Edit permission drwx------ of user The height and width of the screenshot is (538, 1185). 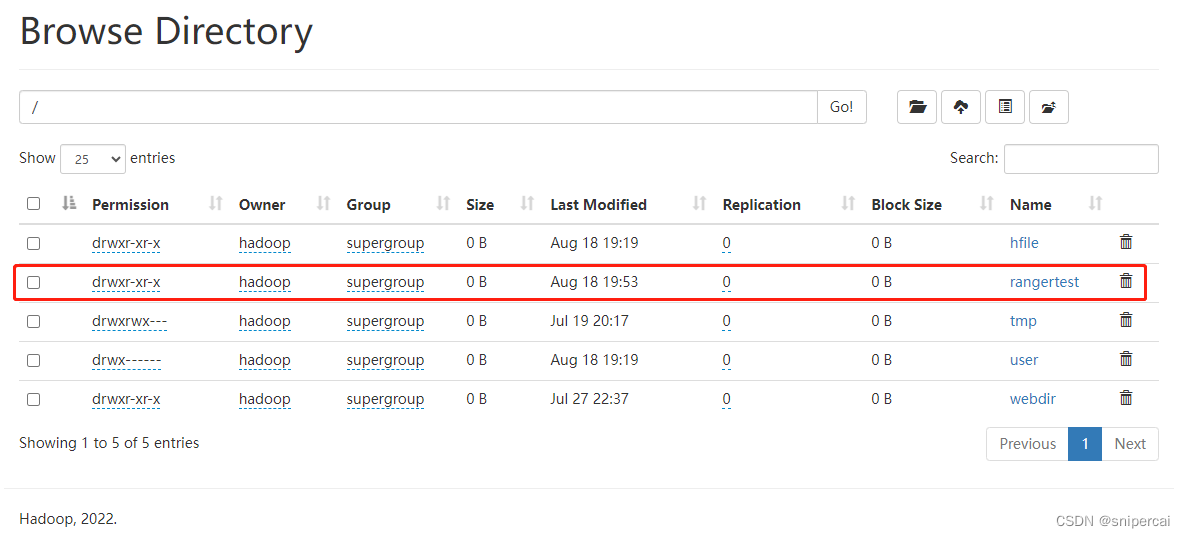(126, 360)
